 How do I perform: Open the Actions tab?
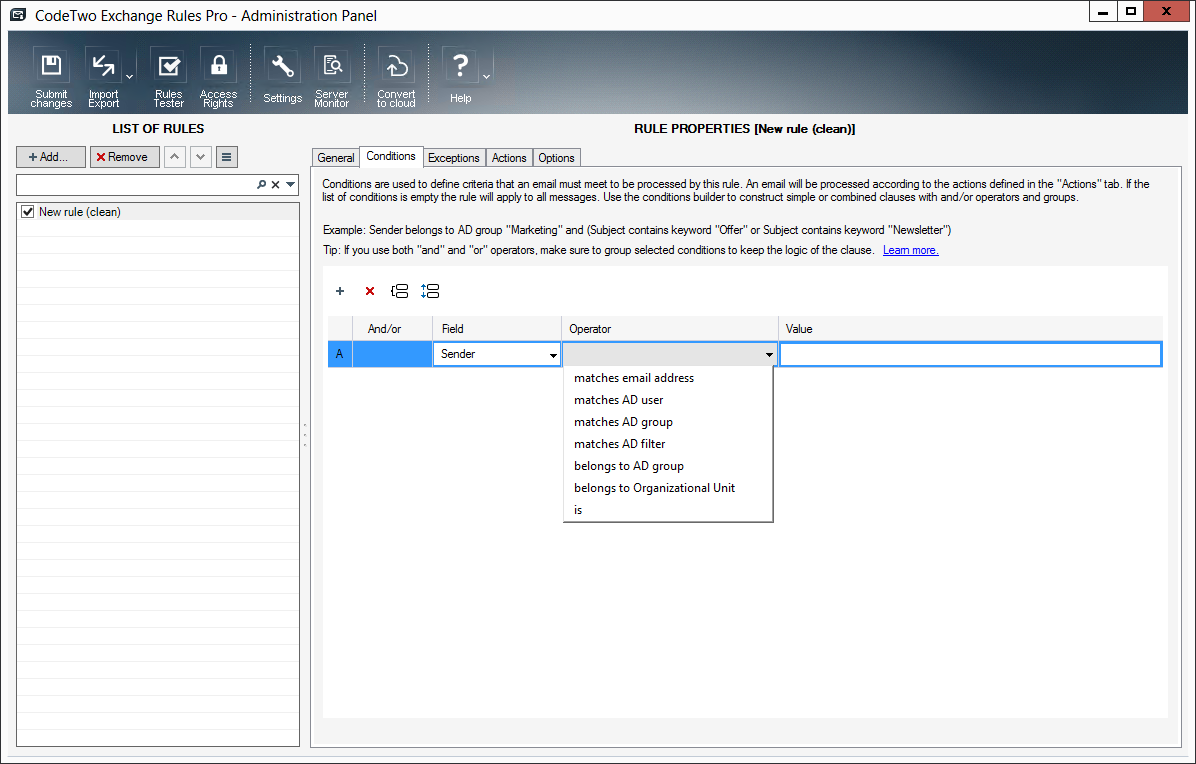pos(509,158)
